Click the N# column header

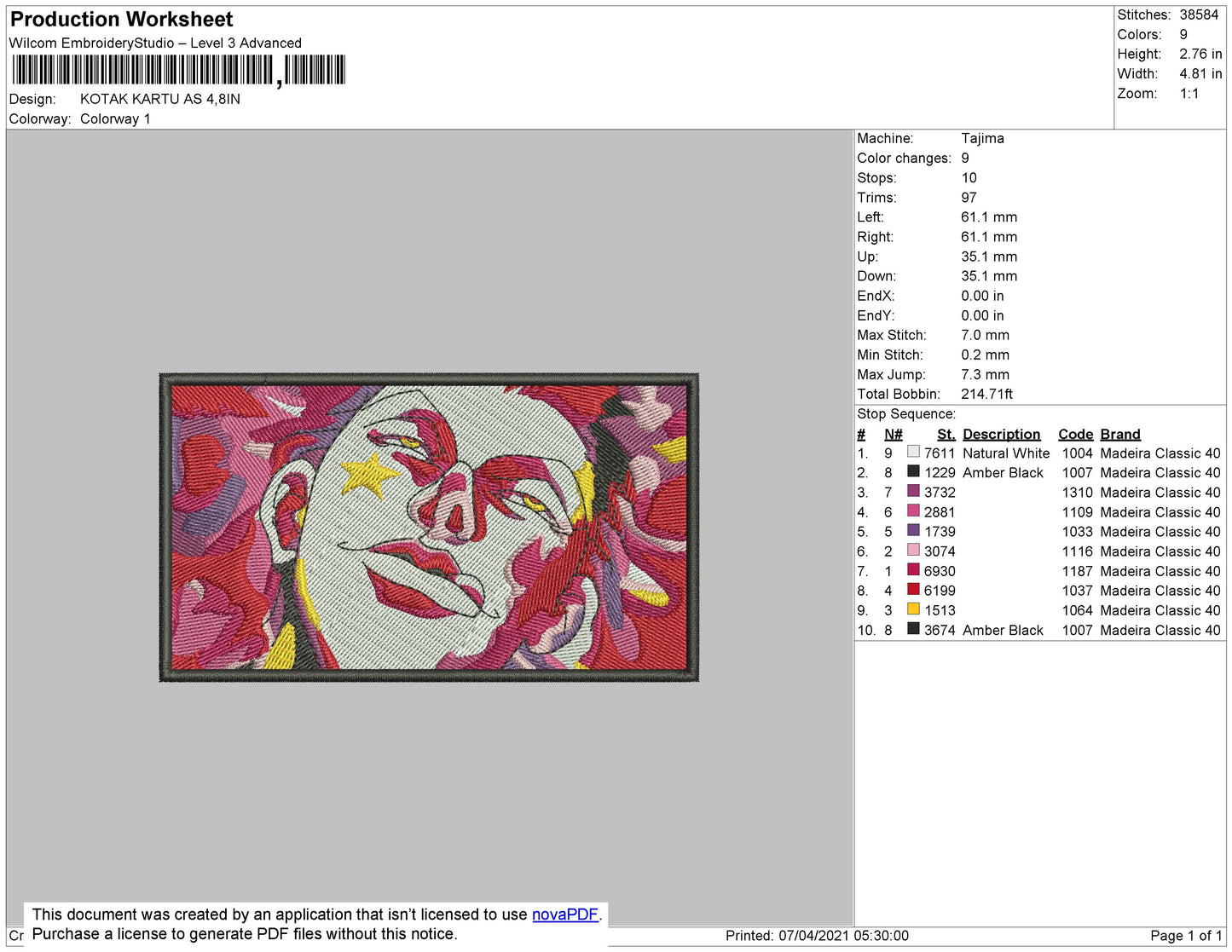click(x=893, y=434)
